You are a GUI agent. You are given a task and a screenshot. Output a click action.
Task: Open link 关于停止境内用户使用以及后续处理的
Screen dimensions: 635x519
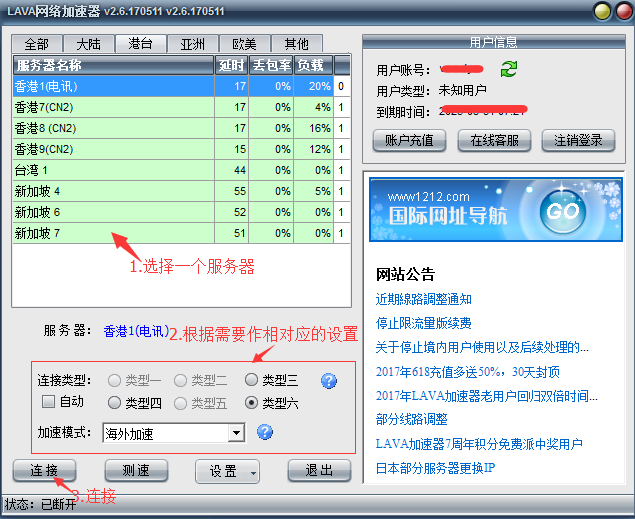pos(482,347)
